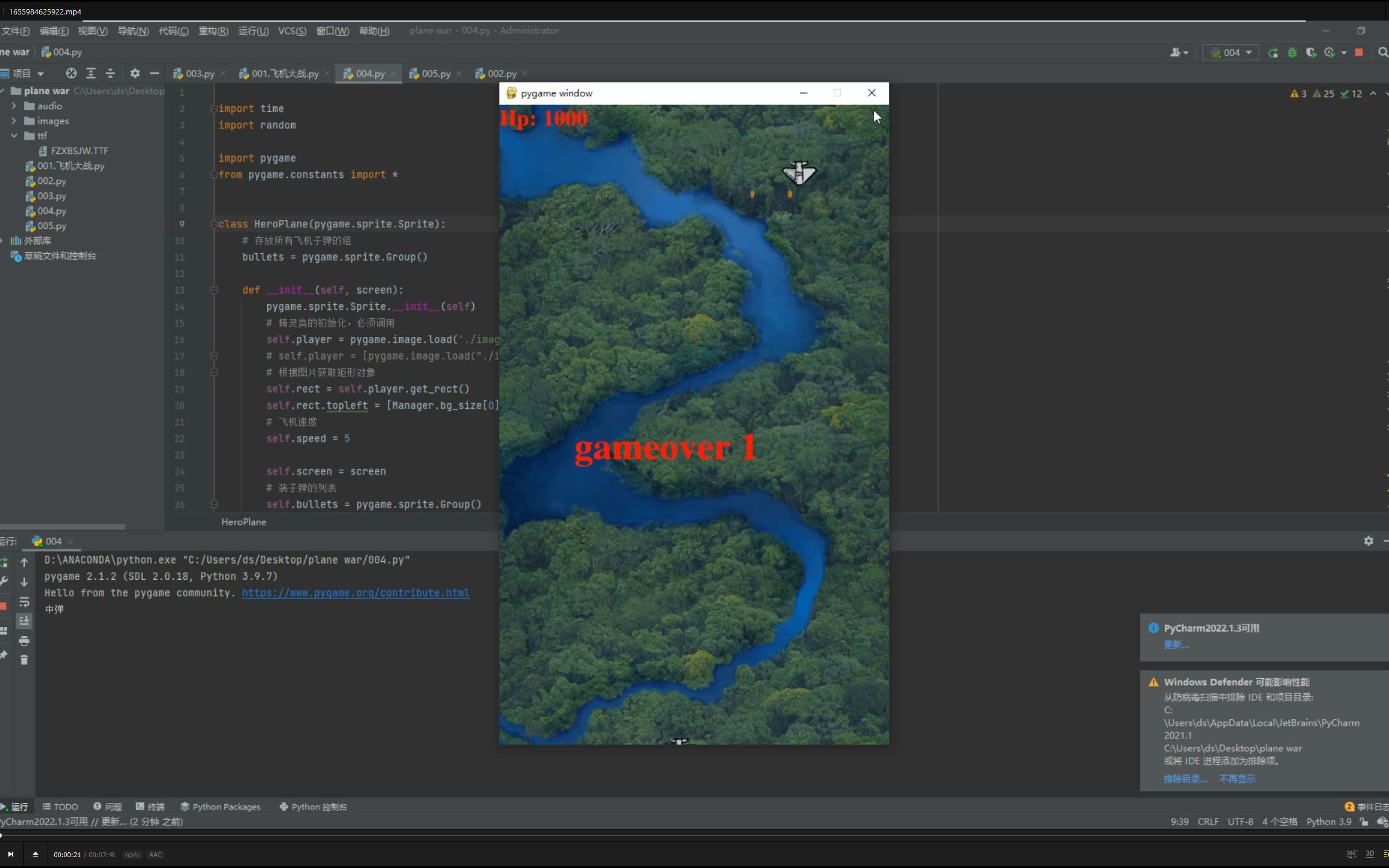The height and width of the screenshot is (868, 1389).
Task: Click the Stop run button in top toolbar
Action: (x=1359, y=52)
